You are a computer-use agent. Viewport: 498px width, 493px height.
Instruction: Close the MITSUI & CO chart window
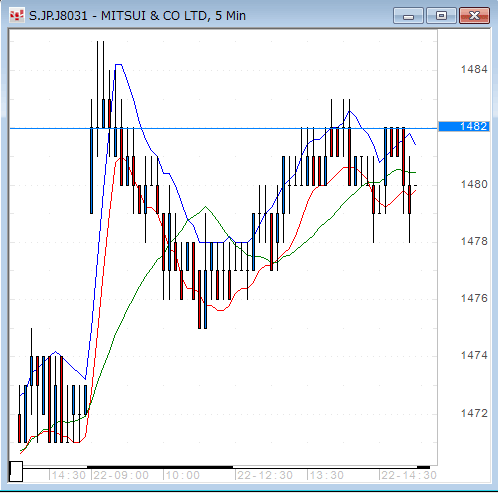click(474, 16)
